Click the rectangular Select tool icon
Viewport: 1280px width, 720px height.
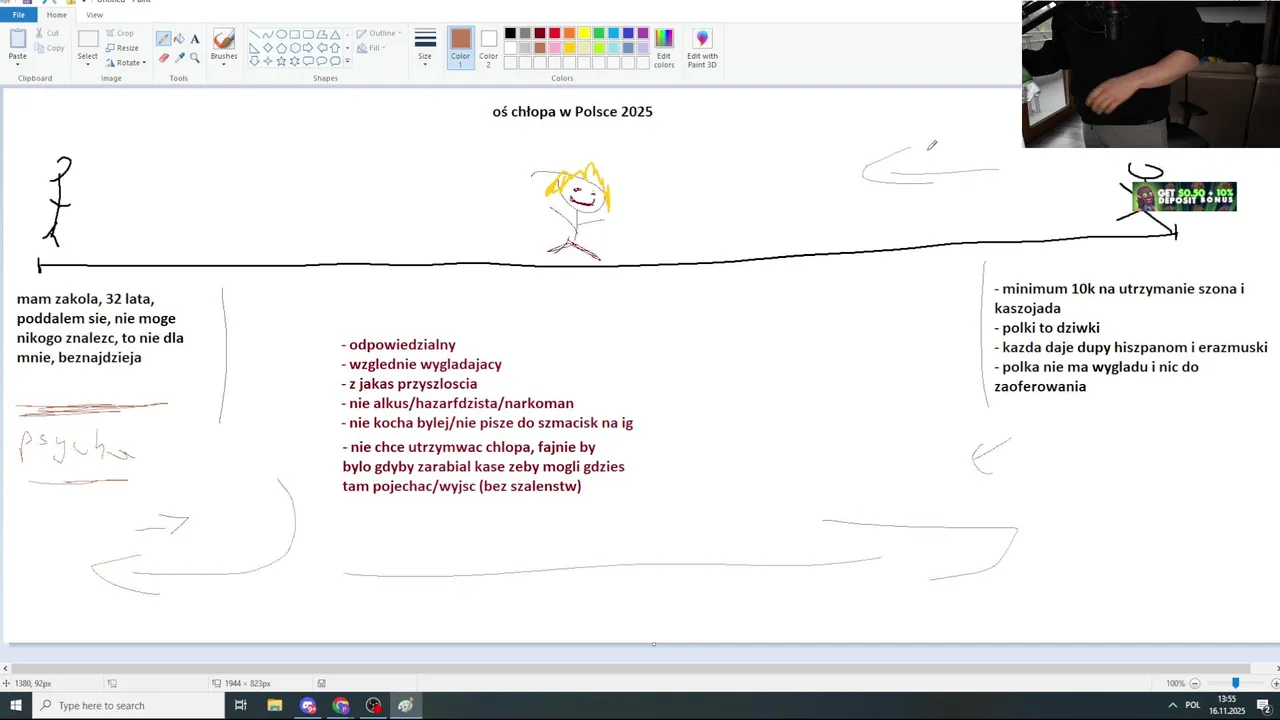click(x=88, y=39)
